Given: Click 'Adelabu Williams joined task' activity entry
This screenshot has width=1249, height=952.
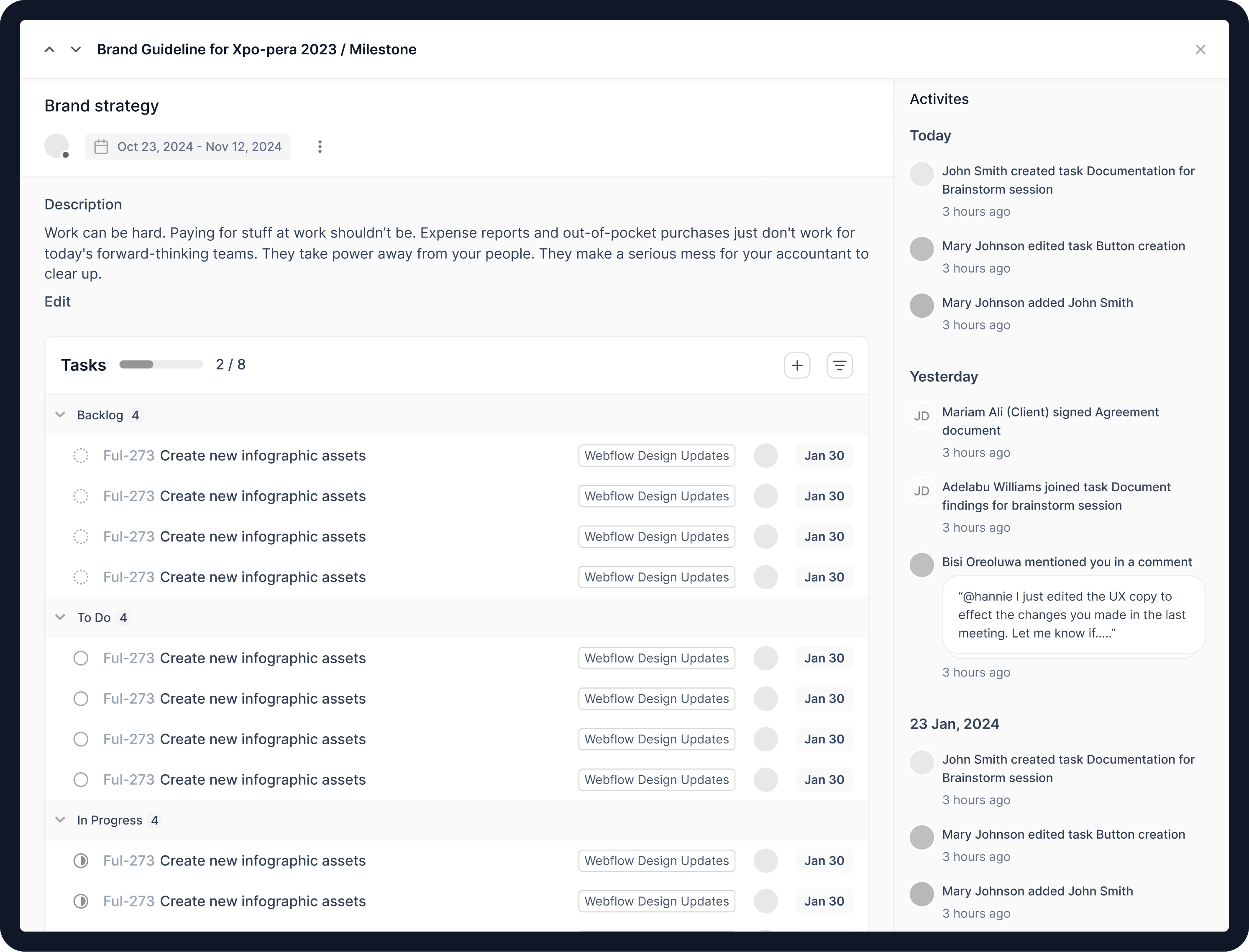Looking at the screenshot, I should [x=1056, y=496].
